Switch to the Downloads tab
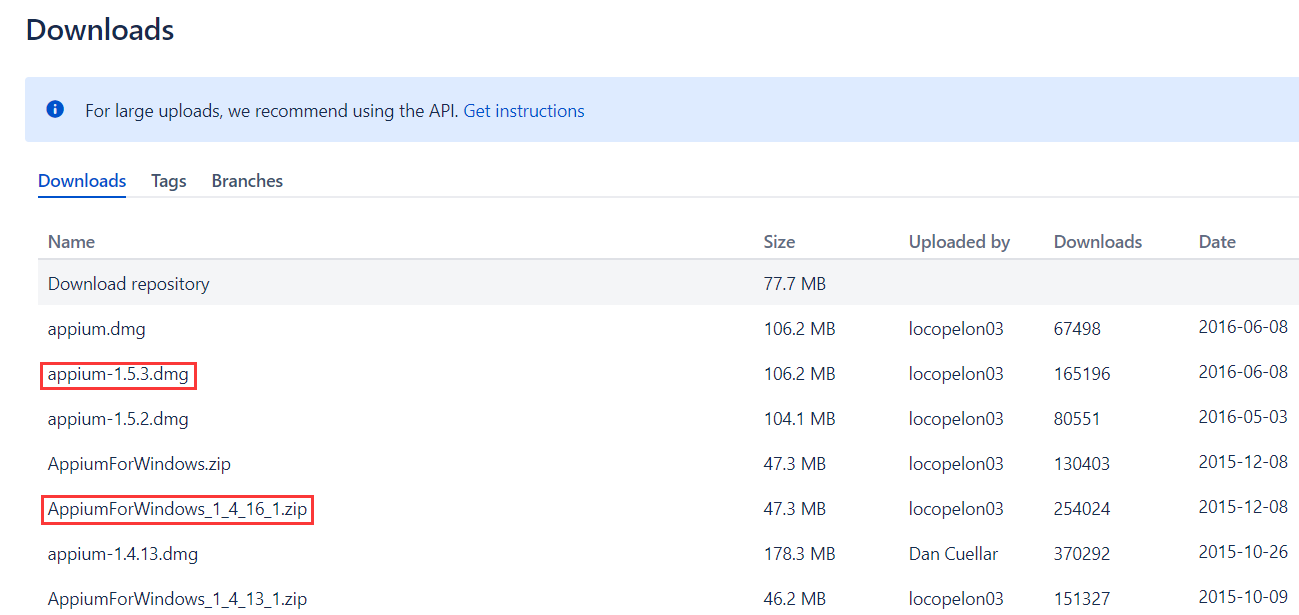This screenshot has width=1299, height=615. click(82, 181)
